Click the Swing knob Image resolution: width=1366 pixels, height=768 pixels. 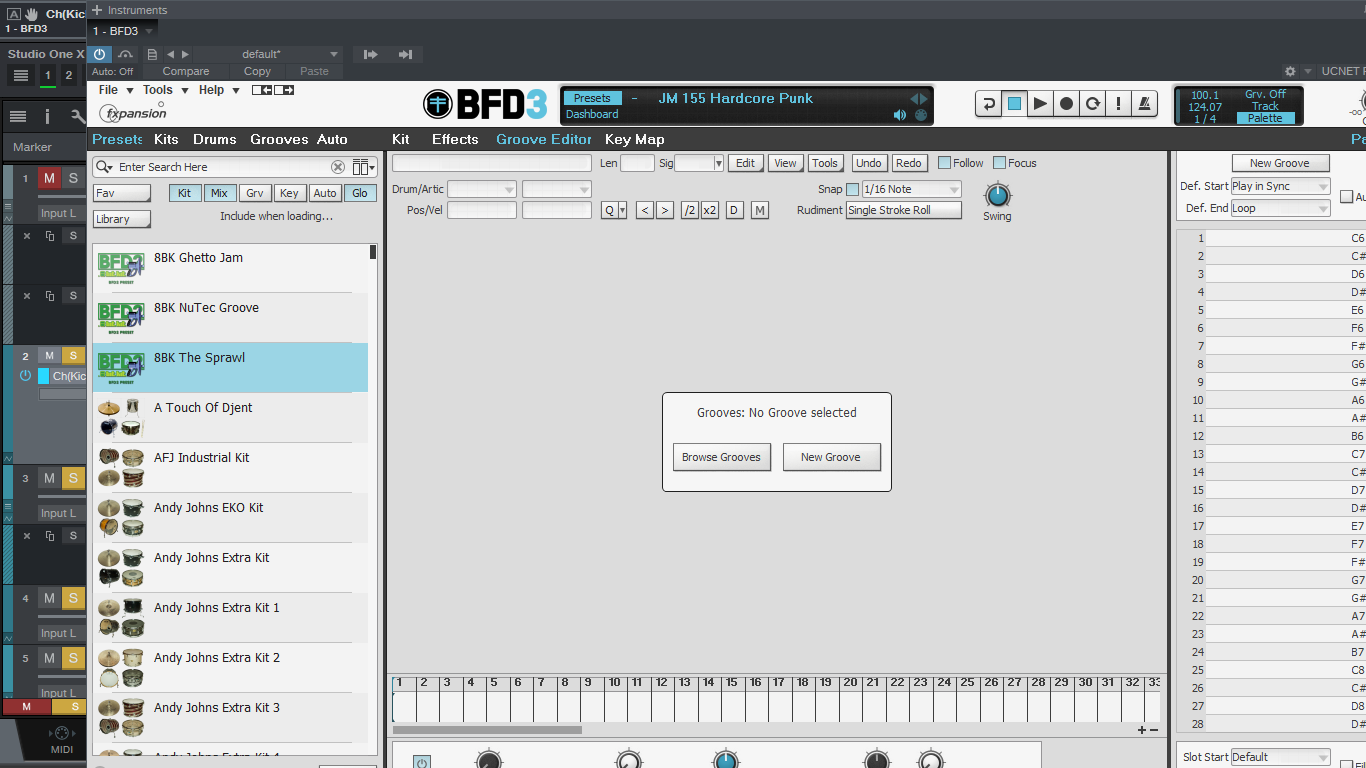[x=997, y=195]
